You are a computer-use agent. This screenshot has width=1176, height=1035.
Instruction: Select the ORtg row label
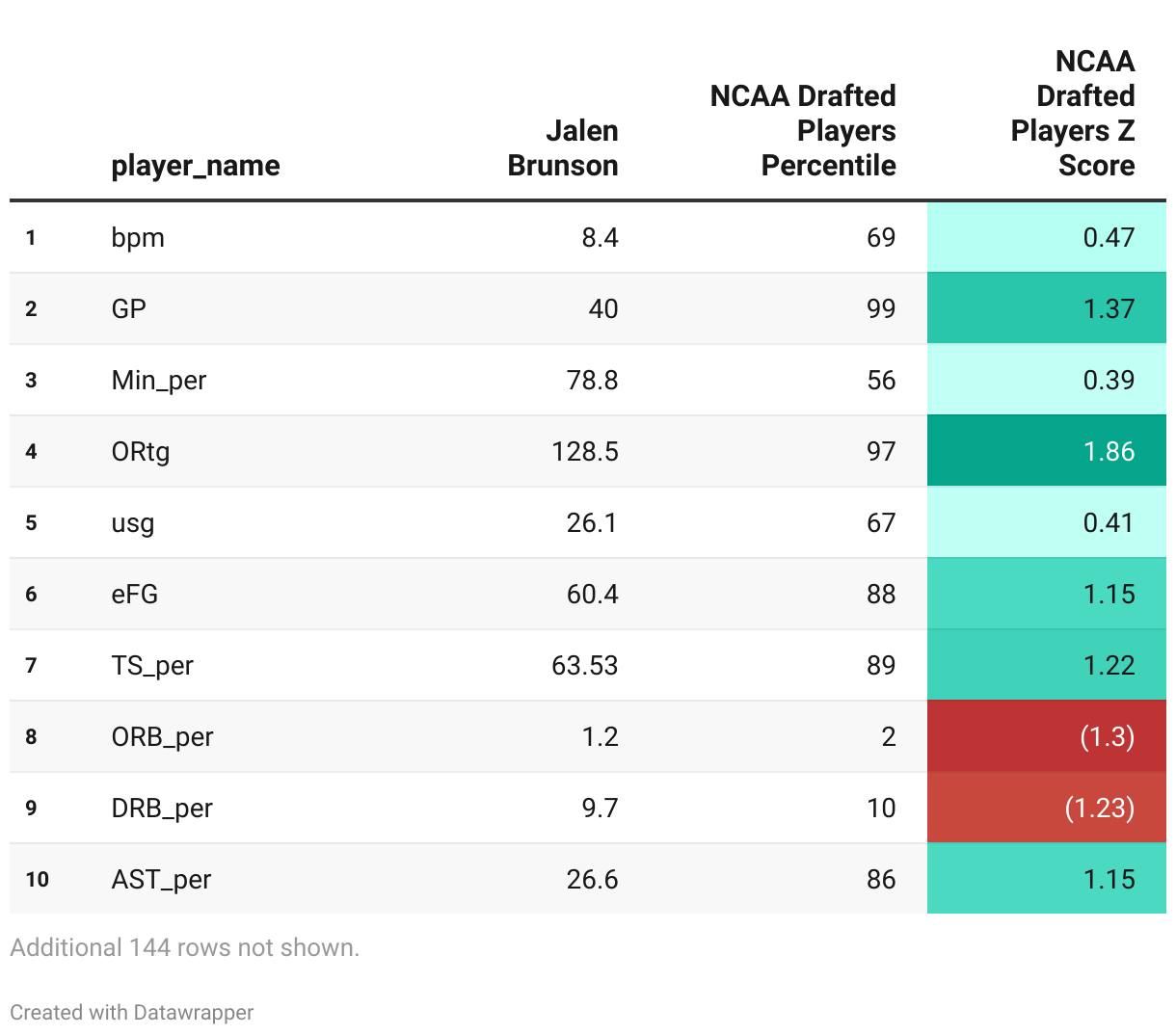(x=141, y=451)
